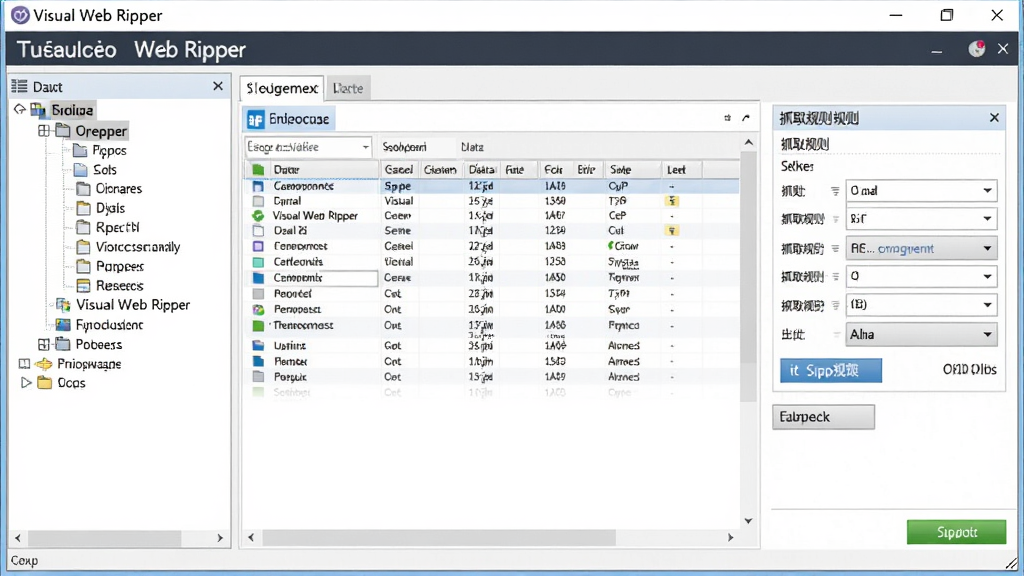Click the folder icon in Uatinz row

click(259, 345)
